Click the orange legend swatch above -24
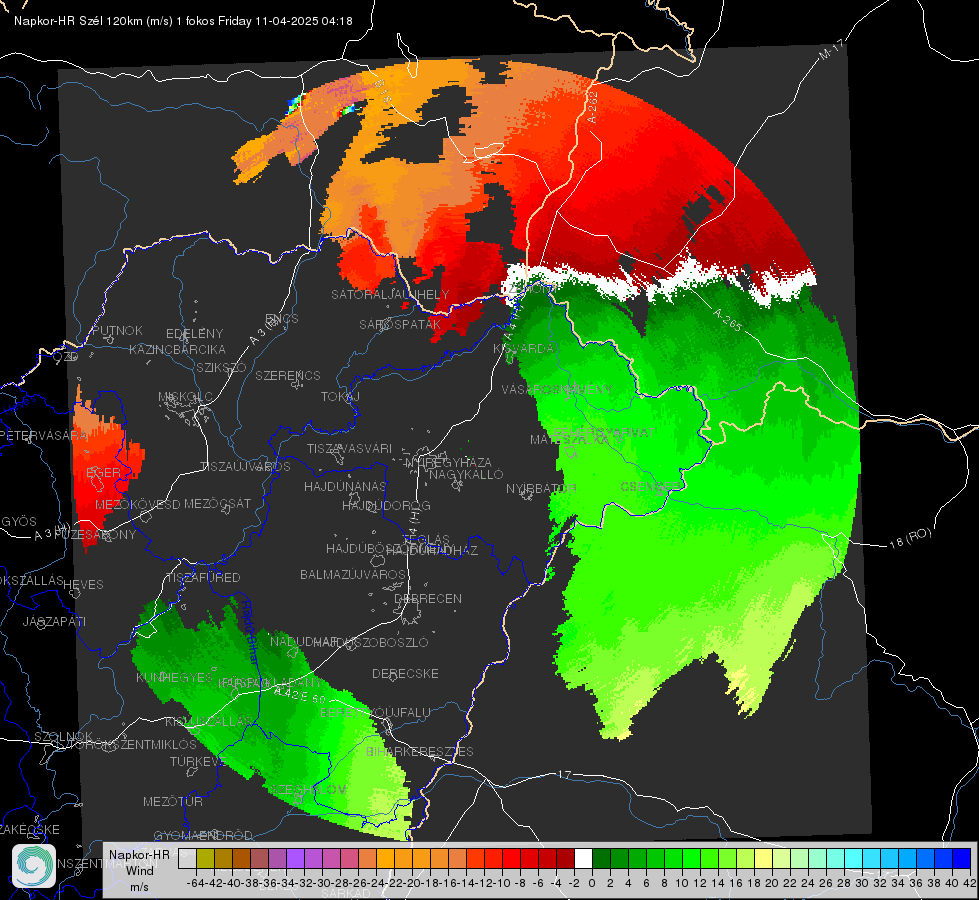This screenshot has height=900, width=979. [x=385, y=859]
